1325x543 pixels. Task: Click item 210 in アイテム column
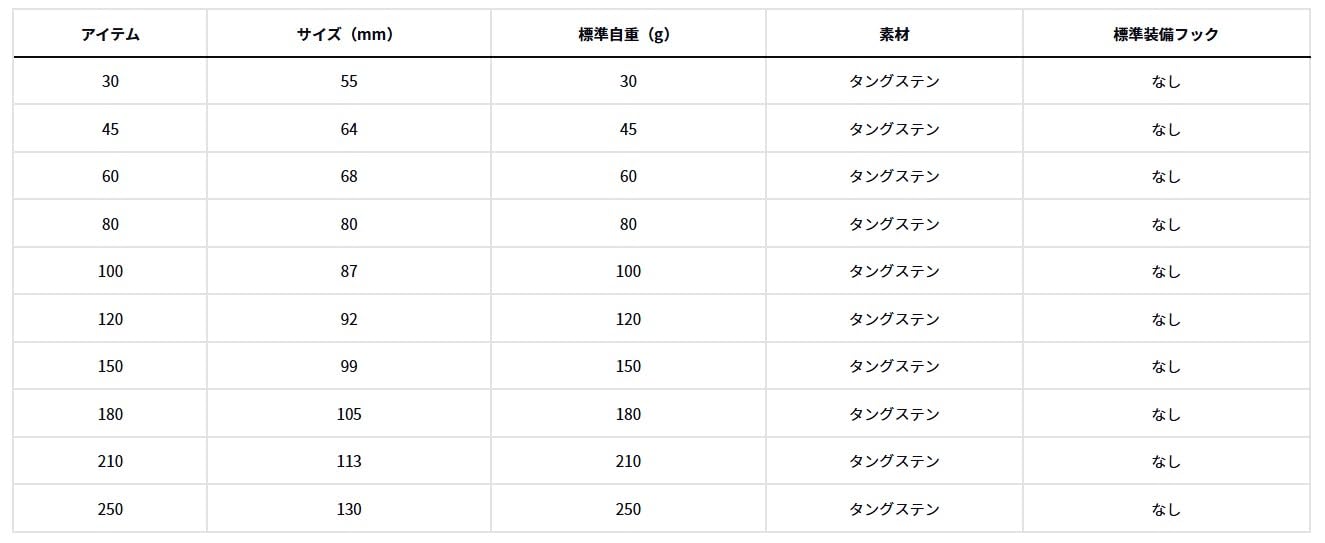[110, 461]
